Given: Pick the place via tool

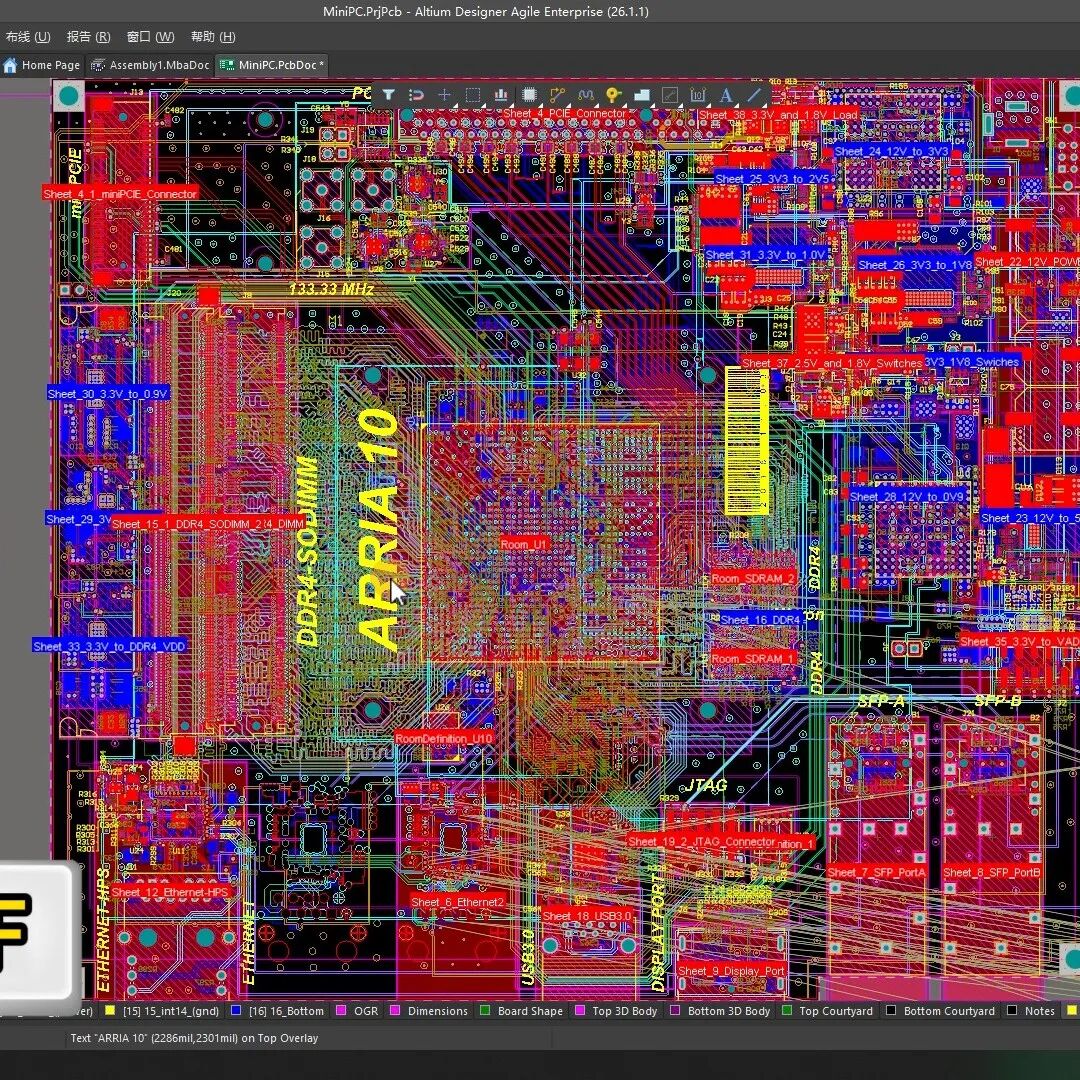Looking at the screenshot, I should [x=613, y=95].
